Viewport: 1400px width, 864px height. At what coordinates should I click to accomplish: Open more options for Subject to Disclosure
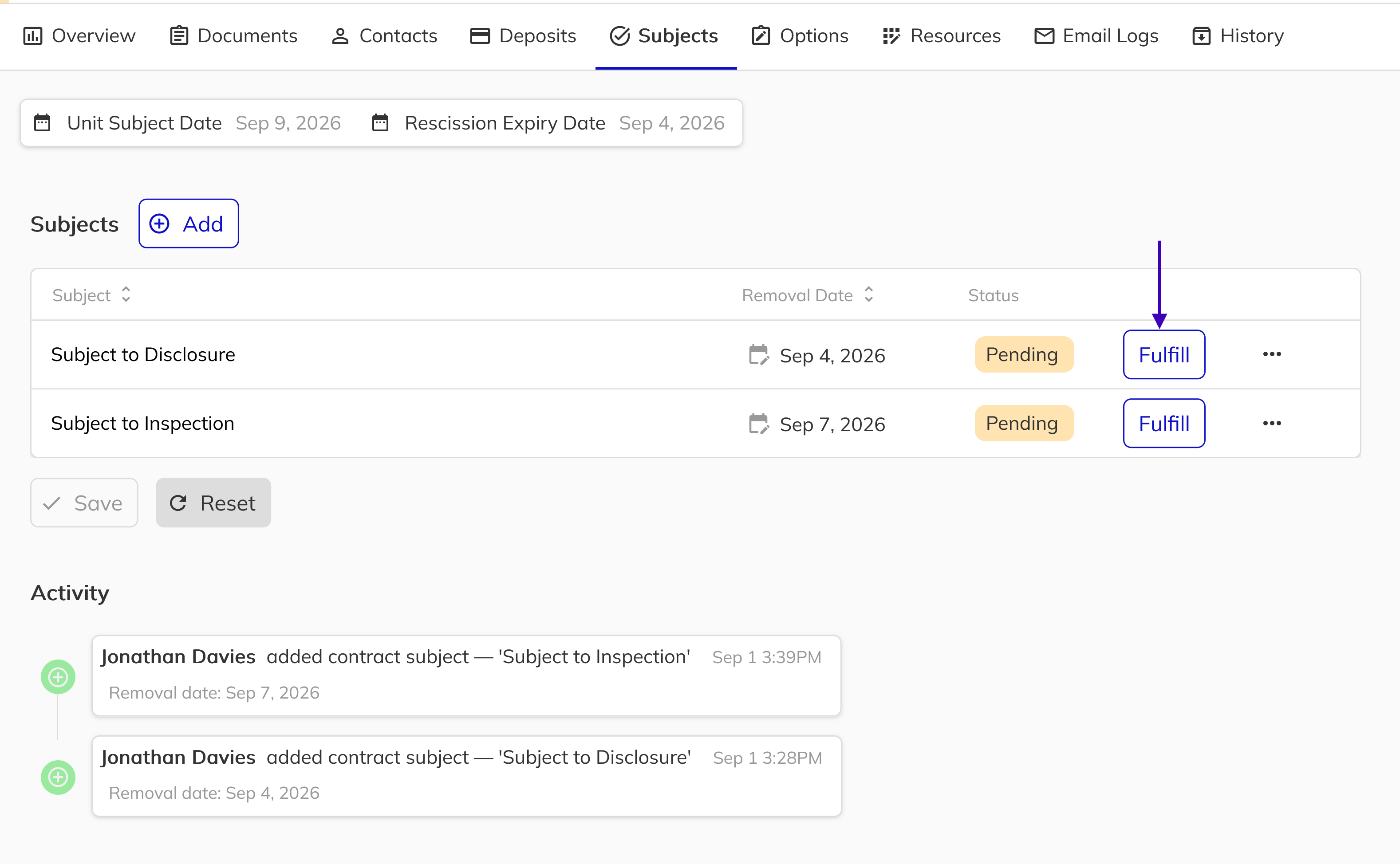click(x=1272, y=354)
